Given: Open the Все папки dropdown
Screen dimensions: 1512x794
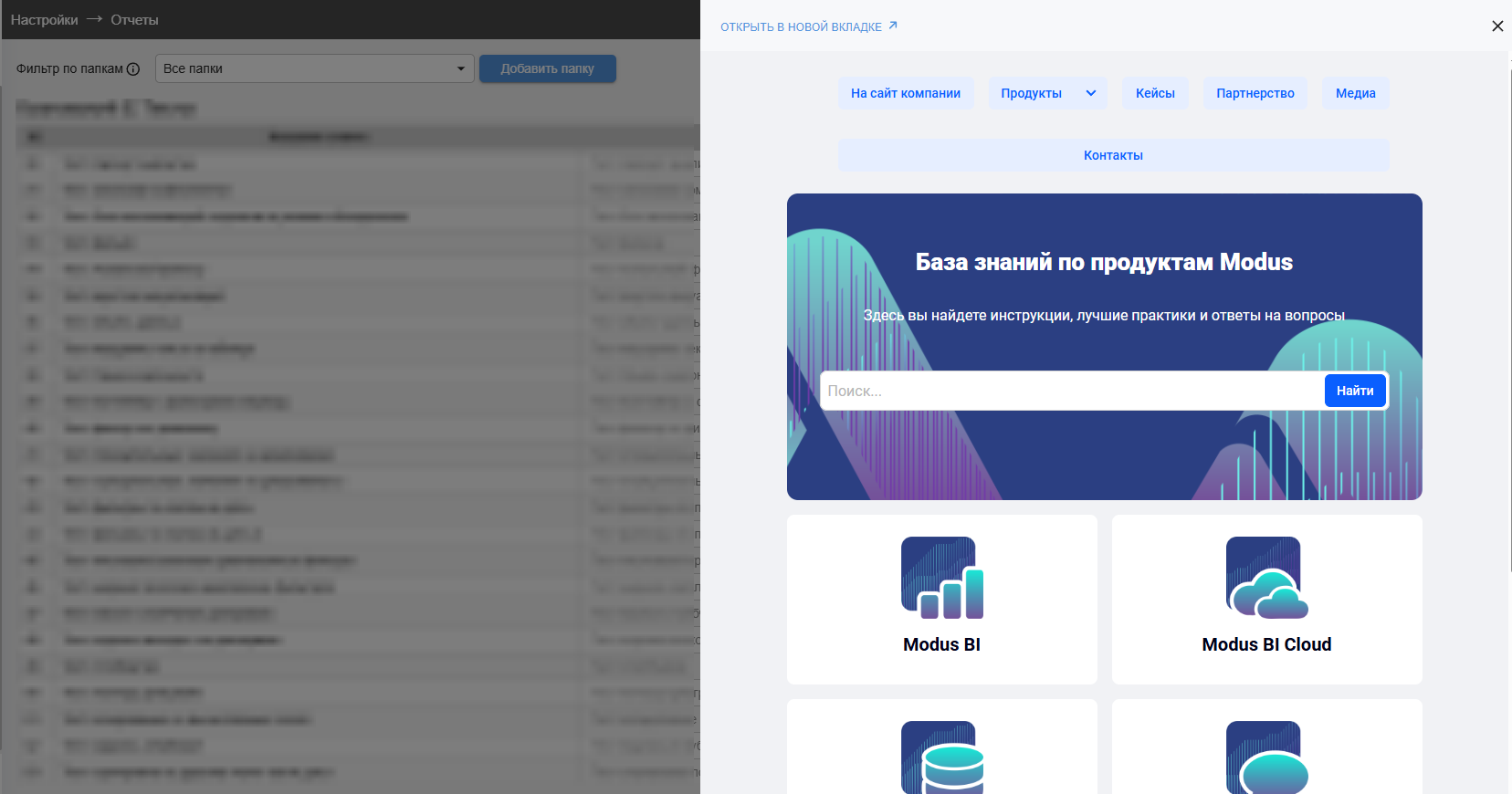Looking at the screenshot, I should (315, 68).
